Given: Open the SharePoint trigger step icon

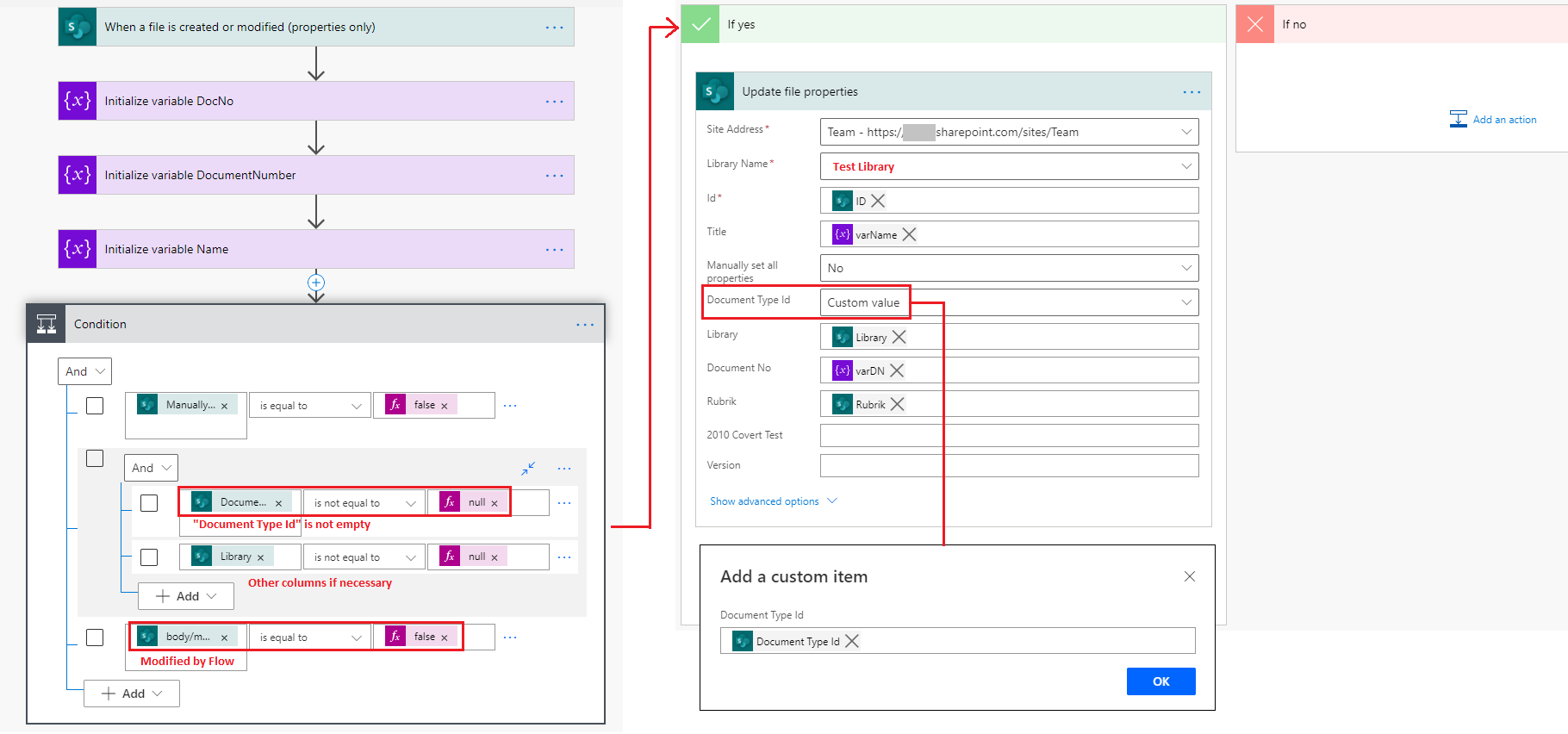Looking at the screenshot, I should pyautogui.click(x=78, y=27).
